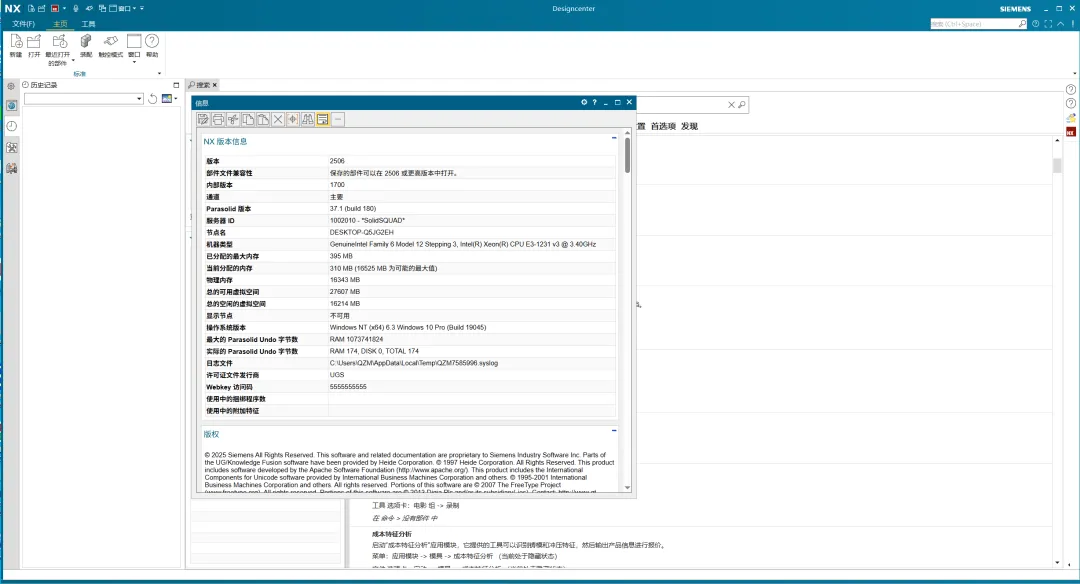Switch to the 主页 ribbon tab
The height and width of the screenshot is (584, 1080).
(61, 24)
